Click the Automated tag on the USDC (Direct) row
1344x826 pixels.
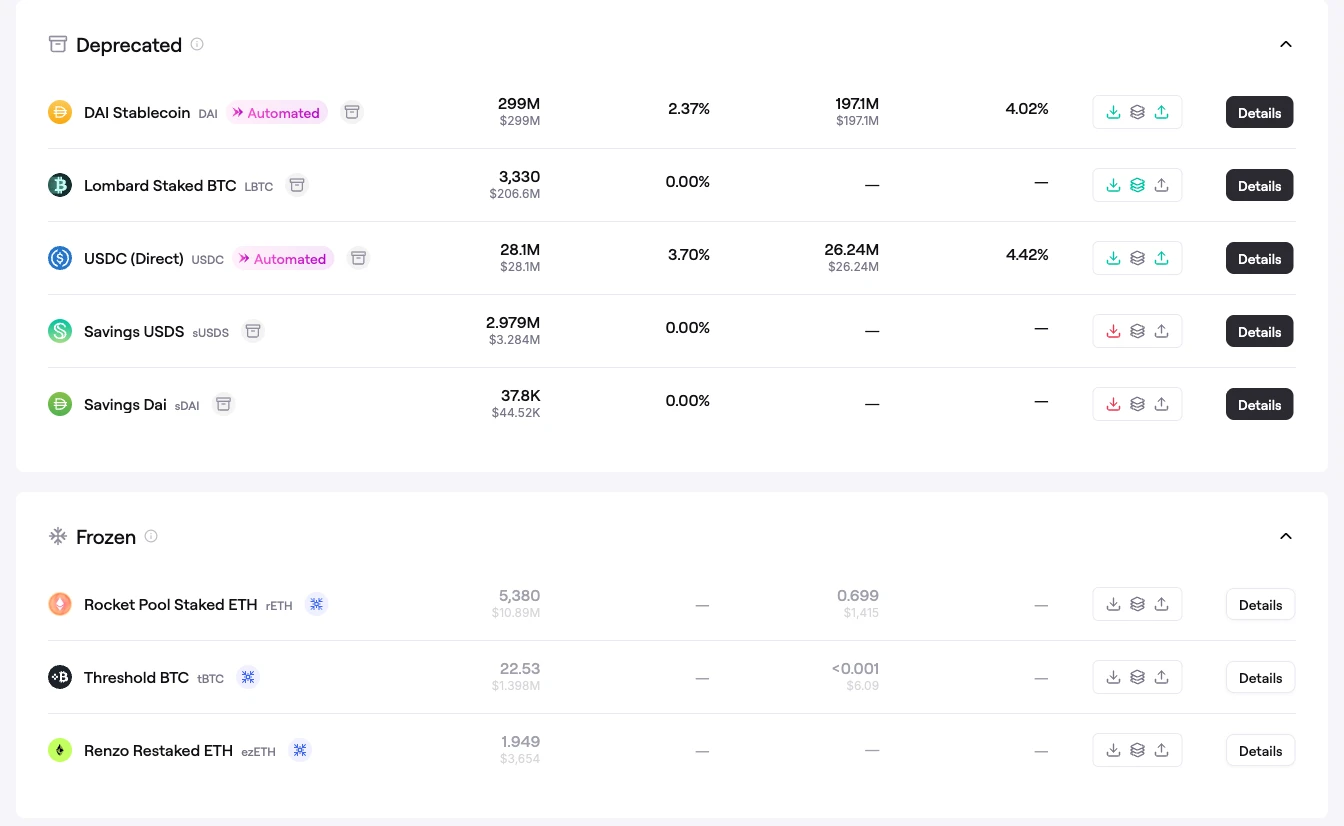tap(283, 259)
